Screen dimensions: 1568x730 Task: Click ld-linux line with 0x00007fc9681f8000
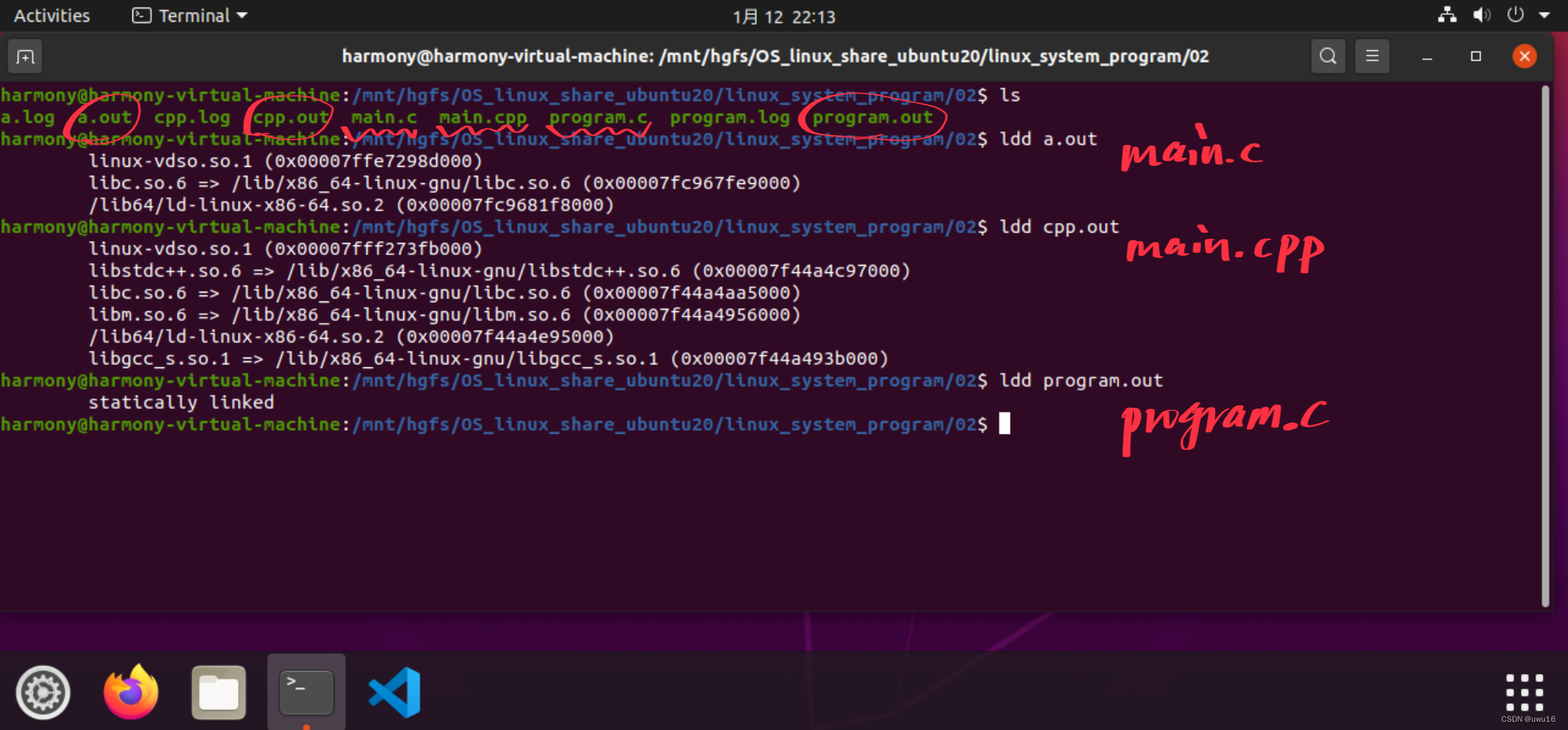[352, 205]
